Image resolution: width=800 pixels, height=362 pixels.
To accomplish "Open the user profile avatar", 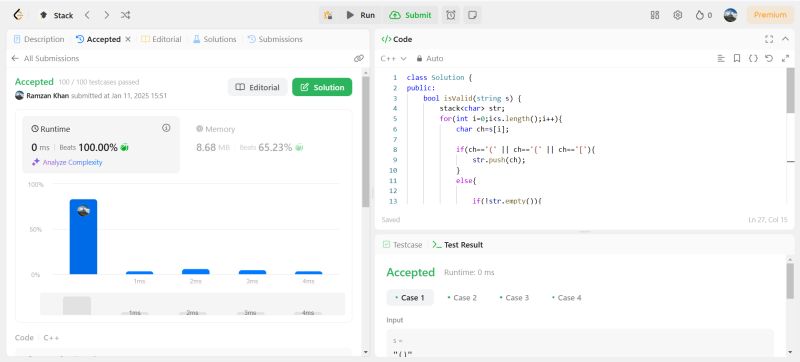I will tap(730, 15).
